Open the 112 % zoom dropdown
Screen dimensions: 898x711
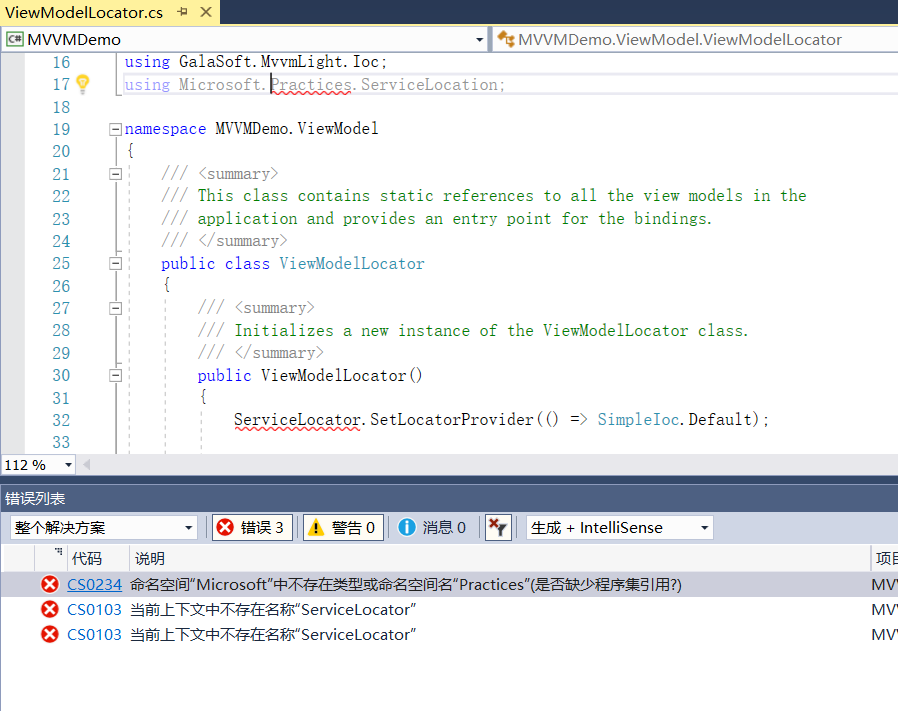point(68,465)
